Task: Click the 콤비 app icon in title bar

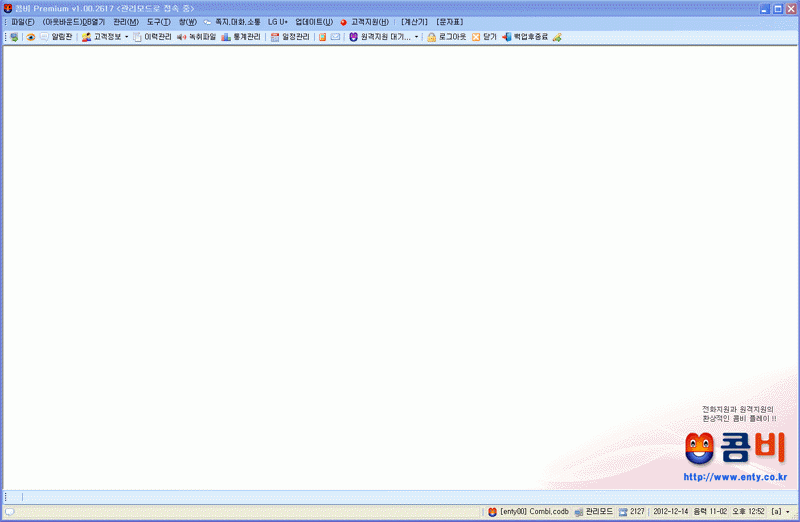Action: tap(8, 8)
